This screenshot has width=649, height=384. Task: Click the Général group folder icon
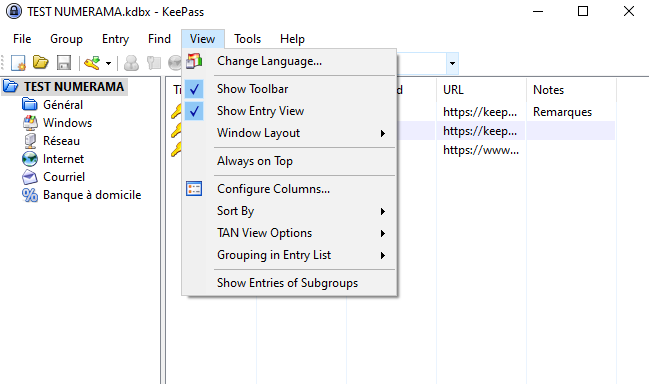29,104
